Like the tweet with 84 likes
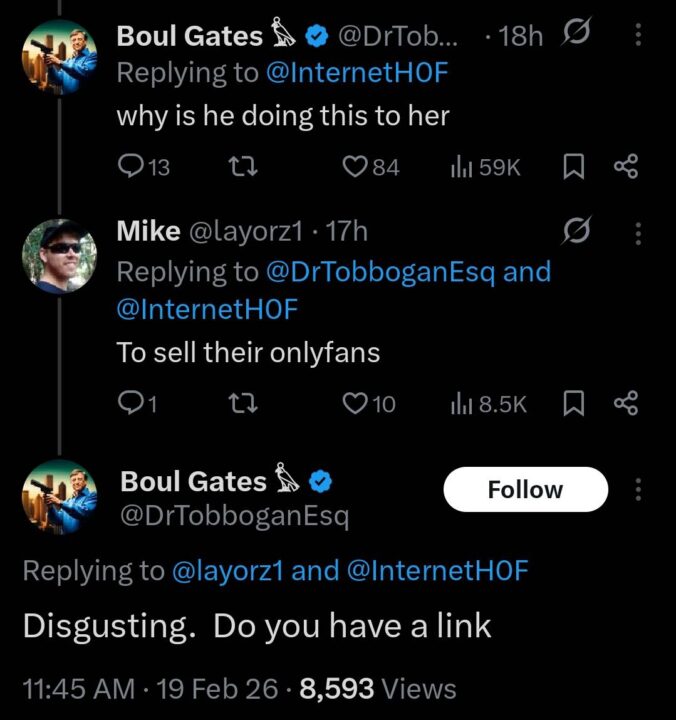Image resolution: width=676 pixels, height=720 pixels. coord(354,168)
